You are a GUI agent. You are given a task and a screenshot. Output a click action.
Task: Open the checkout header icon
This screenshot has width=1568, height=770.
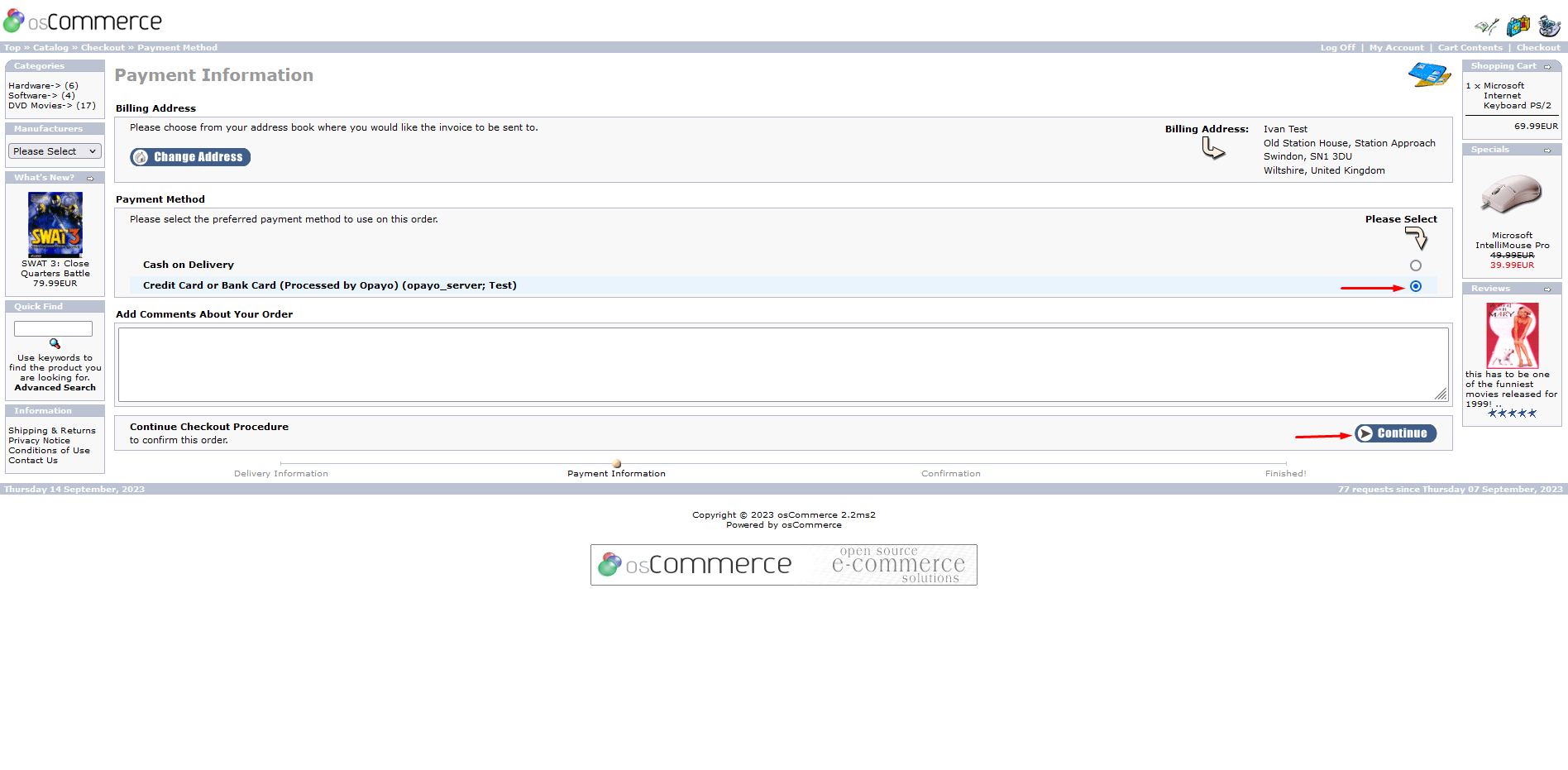[1549, 26]
